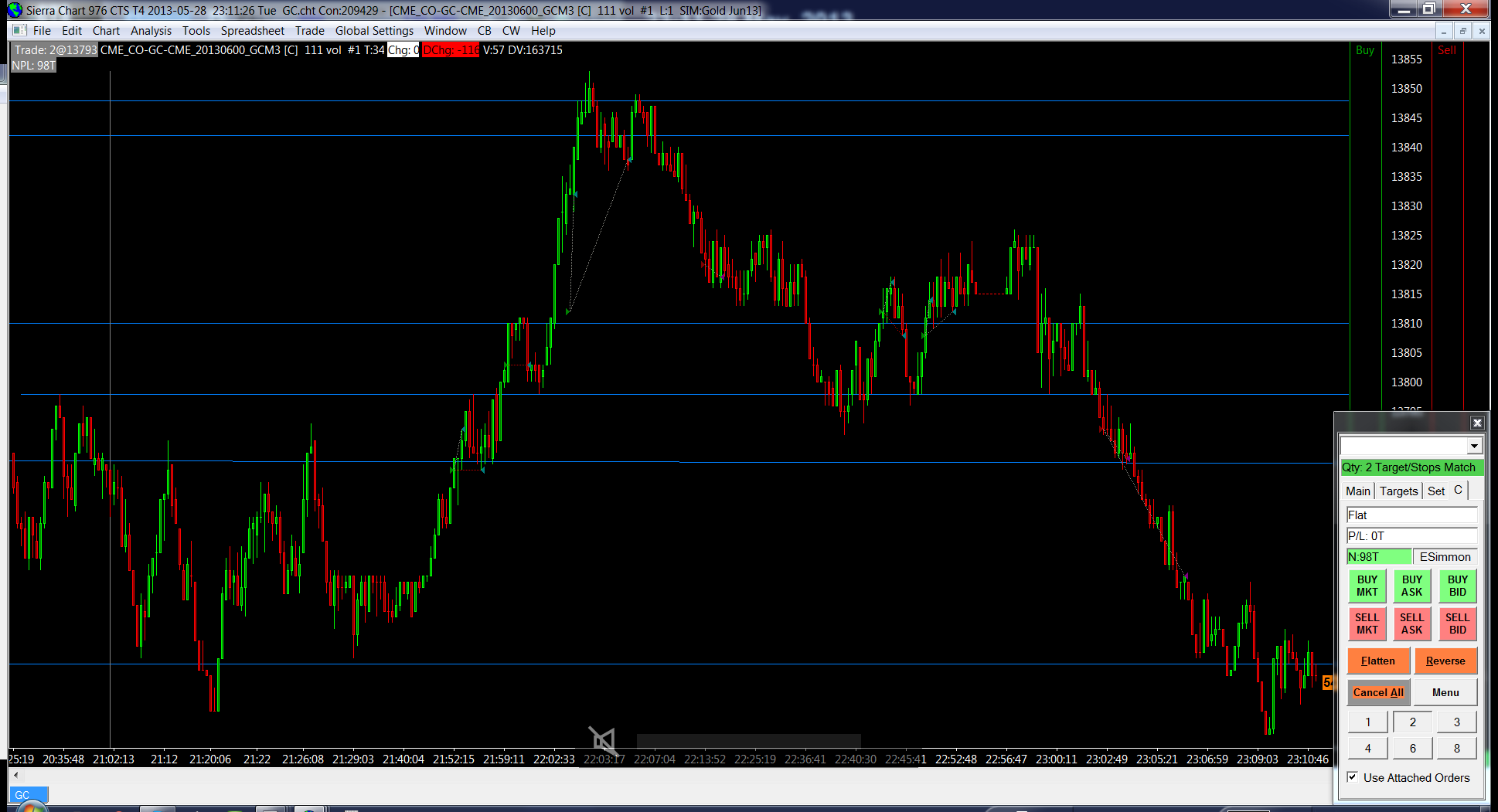This screenshot has height=812, width=1498.
Task: Click the Sell column header
Action: click(x=1446, y=50)
